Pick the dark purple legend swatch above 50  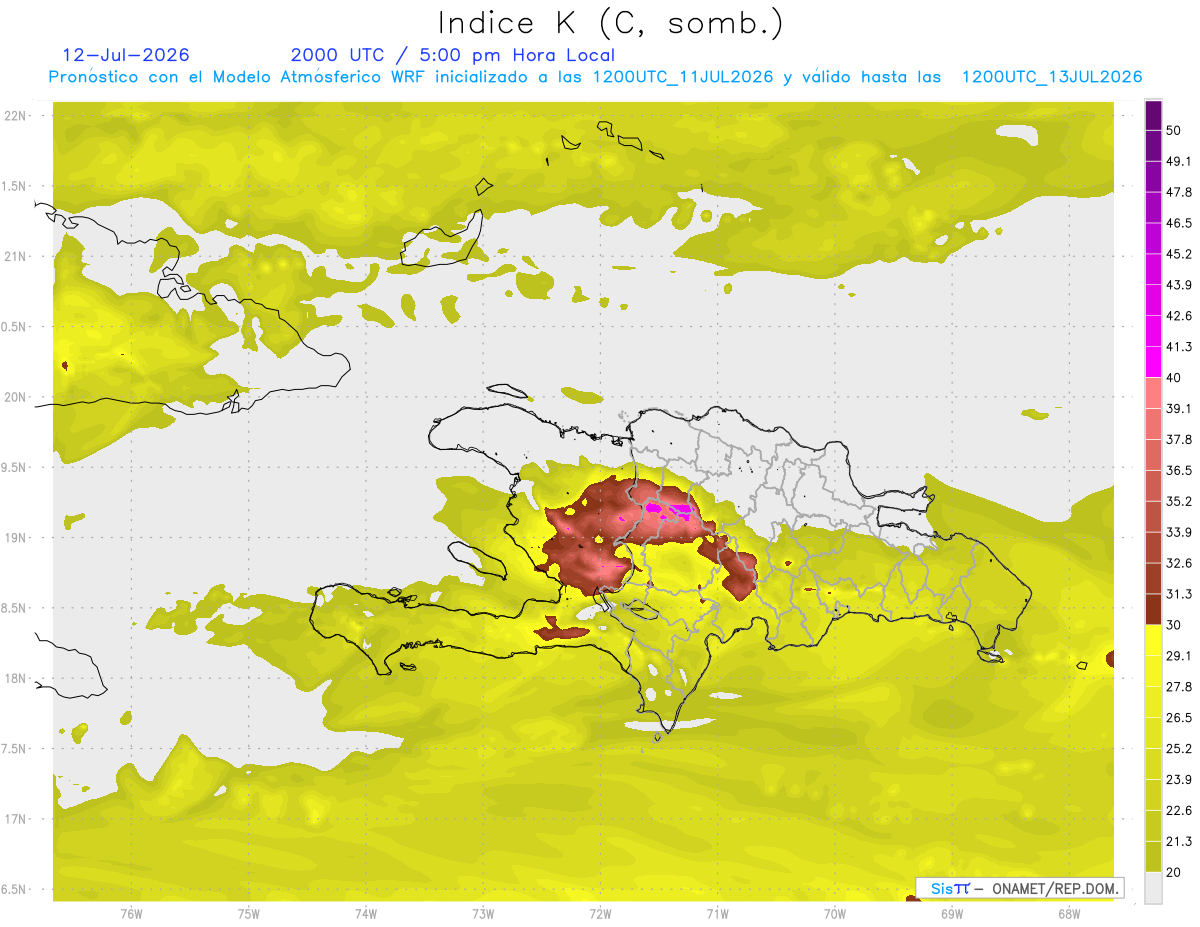(x=1154, y=115)
